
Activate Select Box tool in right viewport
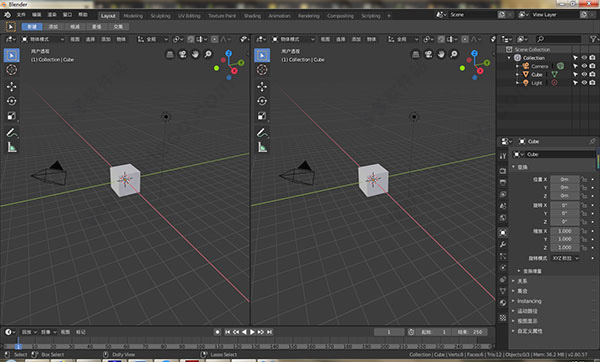tap(262, 55)
